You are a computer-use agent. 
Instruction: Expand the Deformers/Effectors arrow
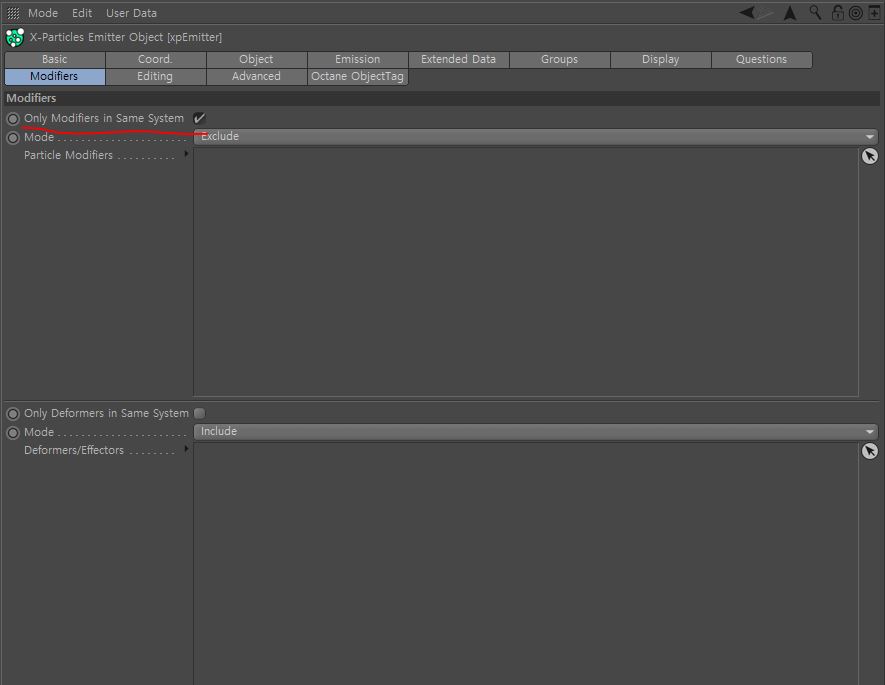click(x=186, y=449)
